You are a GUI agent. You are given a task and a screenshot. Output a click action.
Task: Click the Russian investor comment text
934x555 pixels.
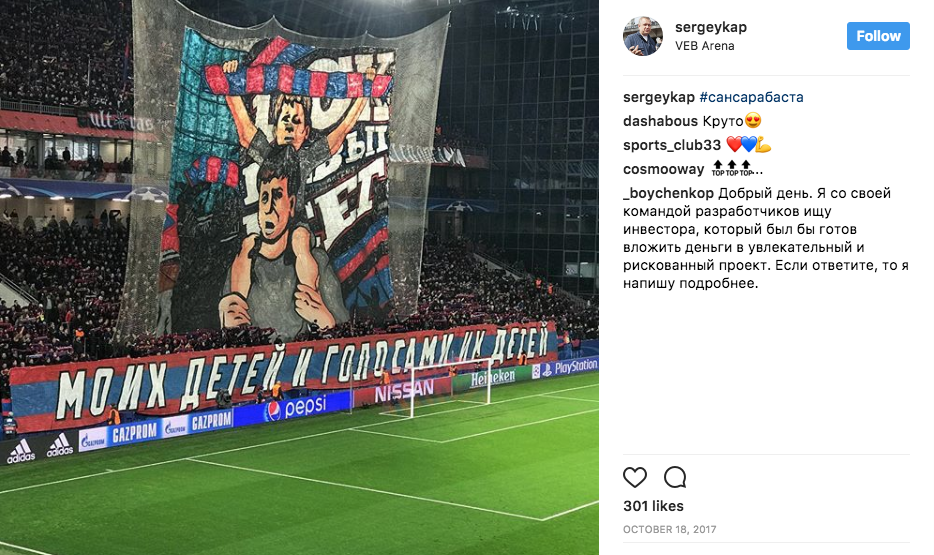(x=766, y=238)
